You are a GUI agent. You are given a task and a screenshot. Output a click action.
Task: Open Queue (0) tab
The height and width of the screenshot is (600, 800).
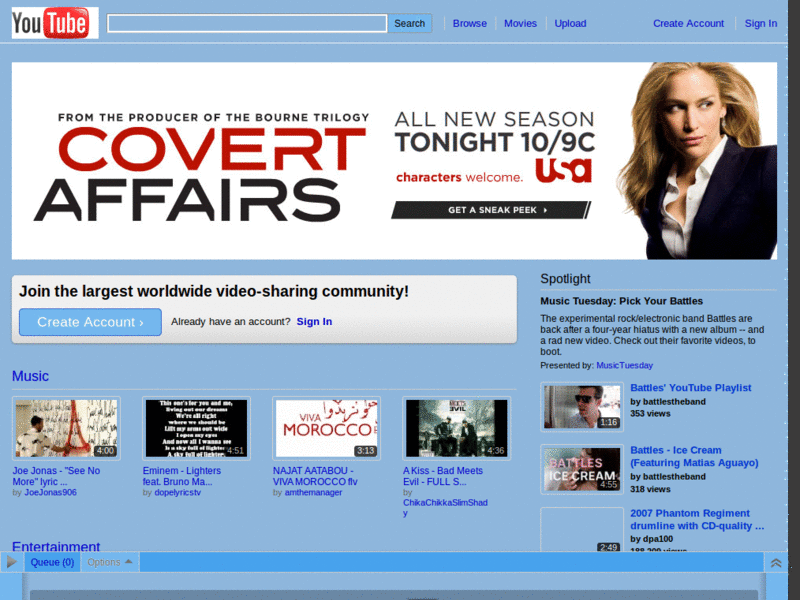pyautogui.click(x=52, y=562)
